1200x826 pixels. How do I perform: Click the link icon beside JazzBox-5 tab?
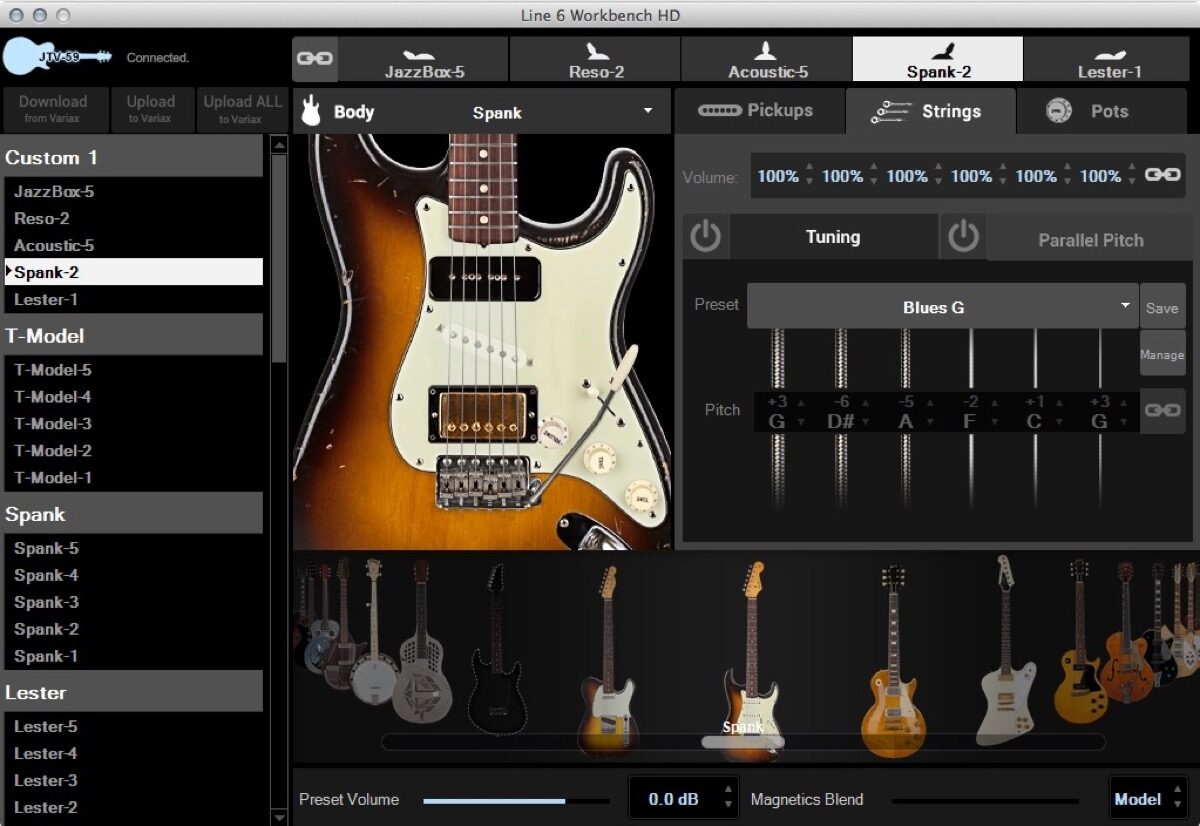315,59
